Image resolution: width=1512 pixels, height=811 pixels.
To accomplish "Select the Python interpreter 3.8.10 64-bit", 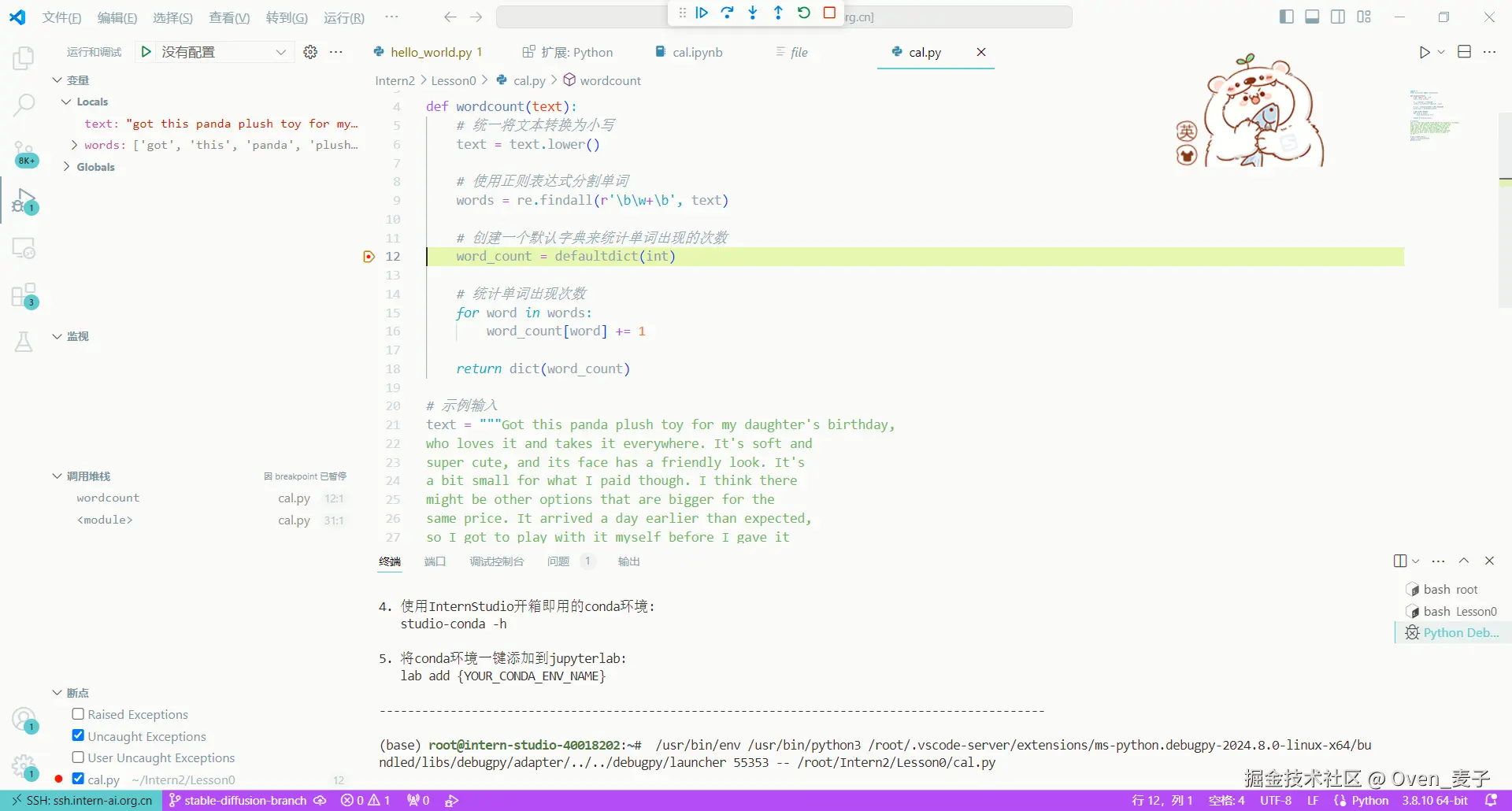I will 1435,800.
